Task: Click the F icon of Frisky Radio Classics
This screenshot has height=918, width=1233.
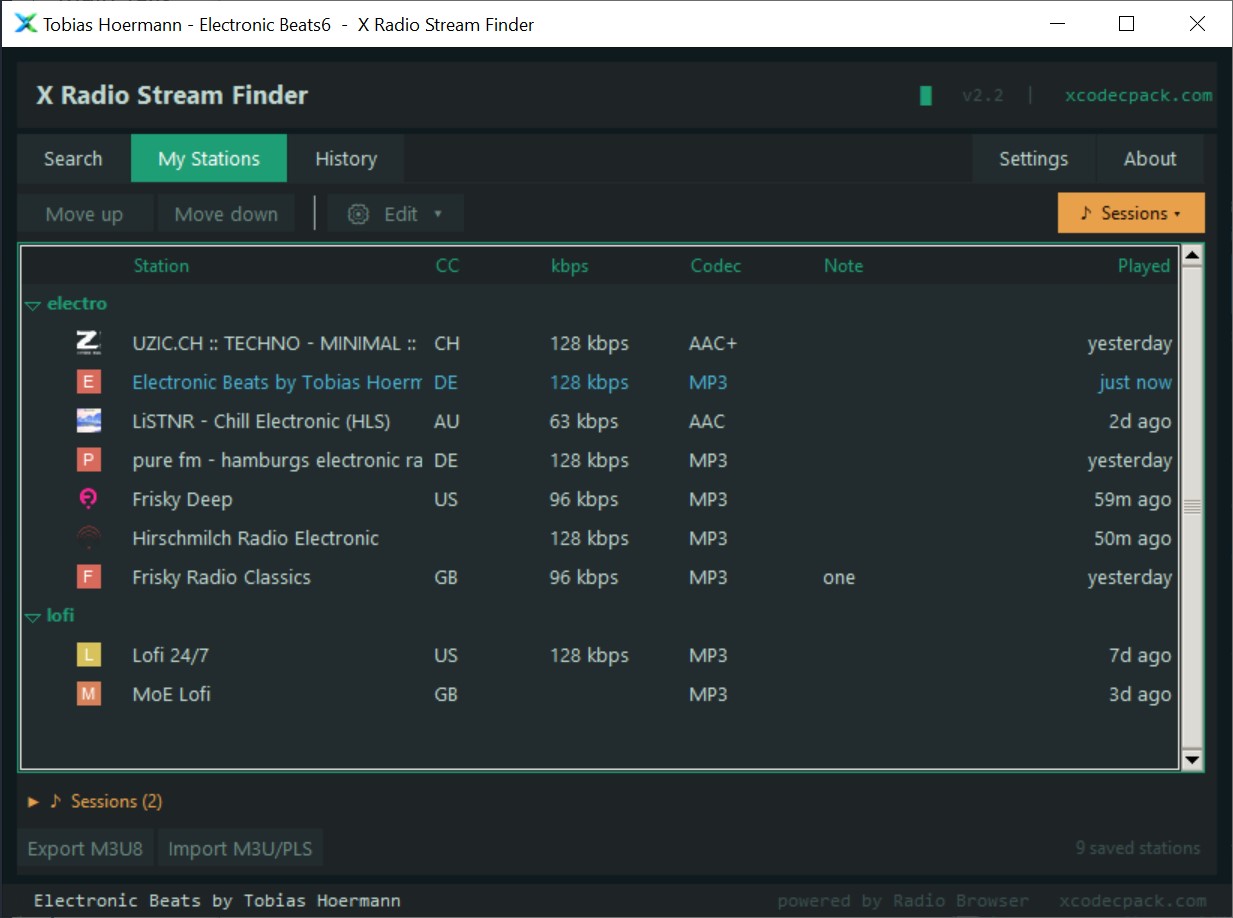Action: click(x=89, y=577)
